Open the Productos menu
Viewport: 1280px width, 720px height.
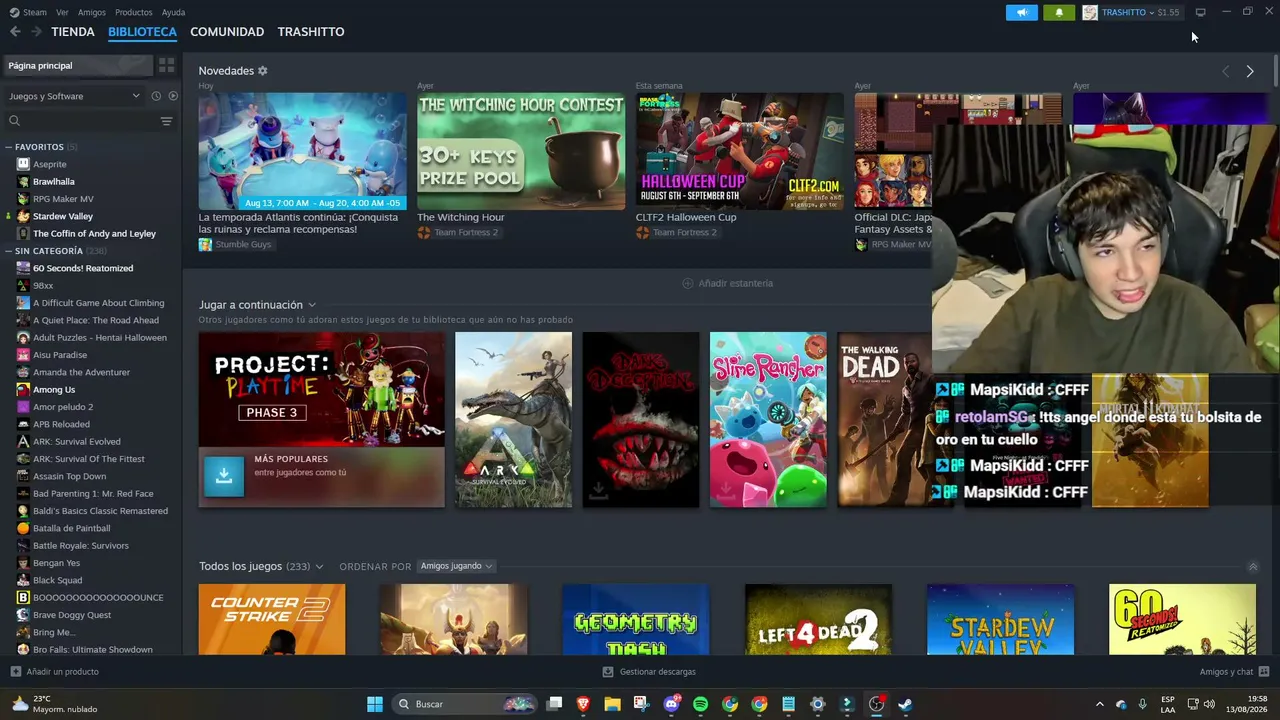pos(134,12)
